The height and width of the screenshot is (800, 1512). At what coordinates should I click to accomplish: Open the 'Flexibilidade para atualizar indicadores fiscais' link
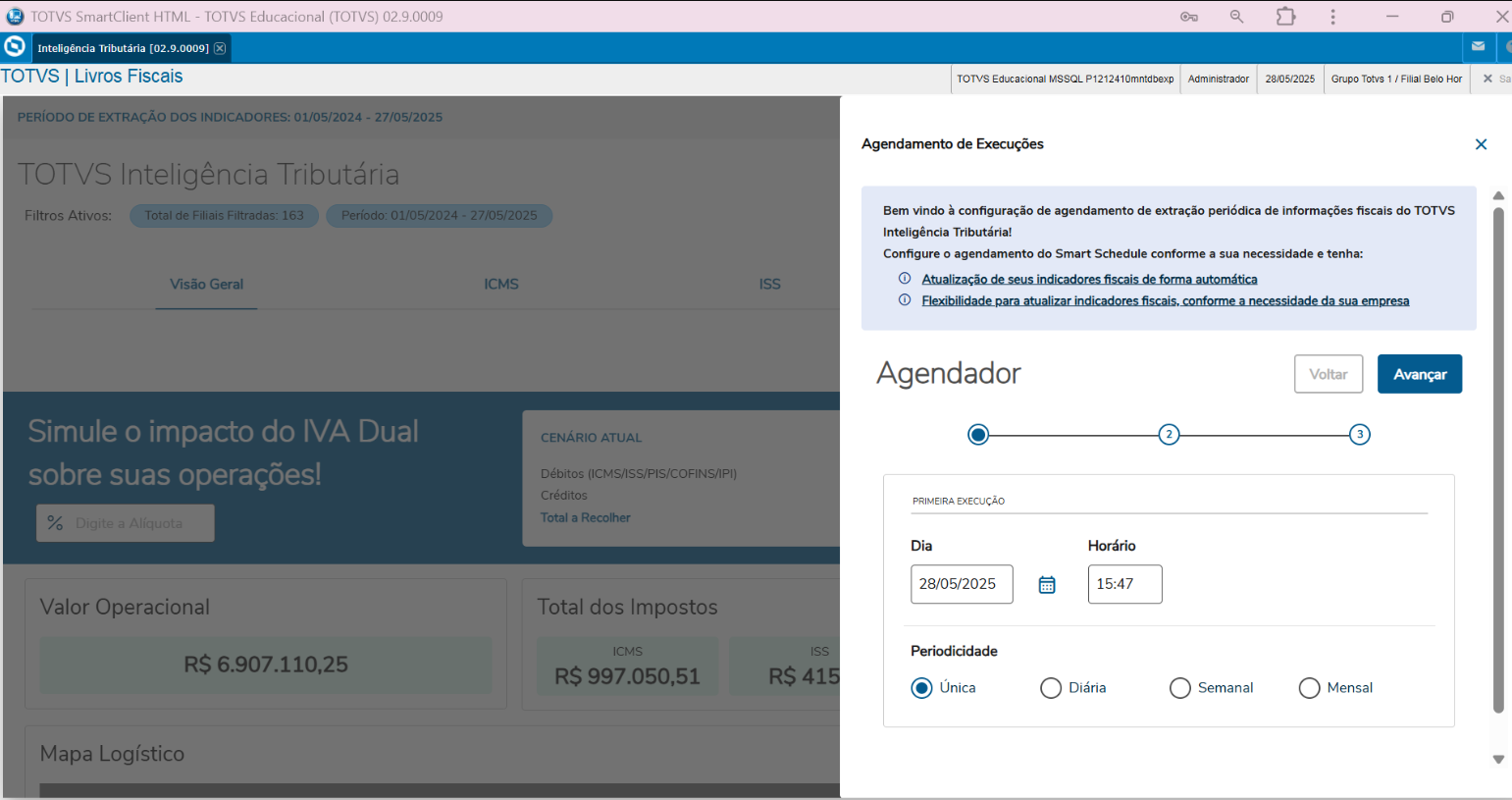(1166, 301)
